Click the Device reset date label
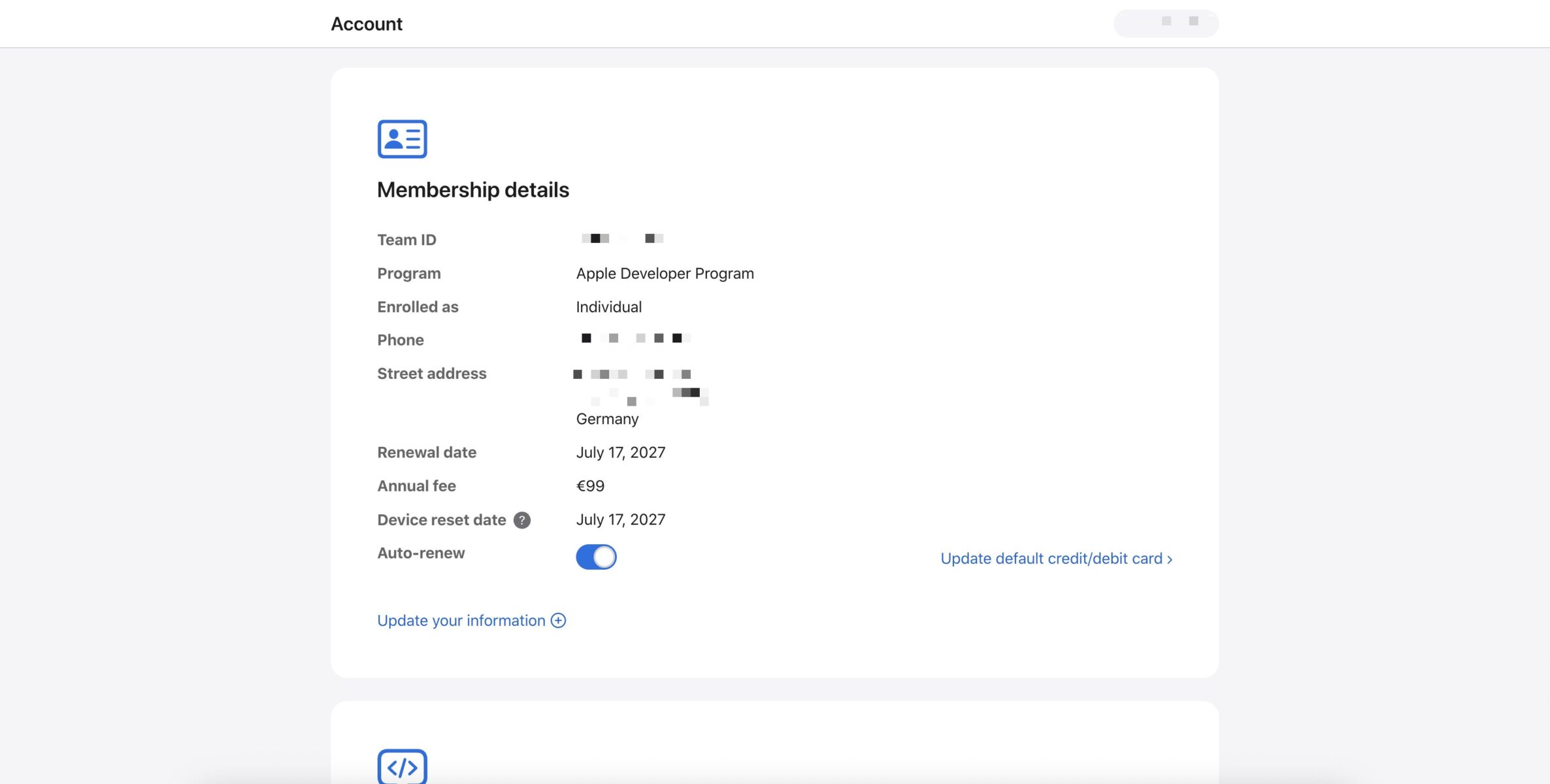This screenshot has width=1550, height=784. click(442, 520)
